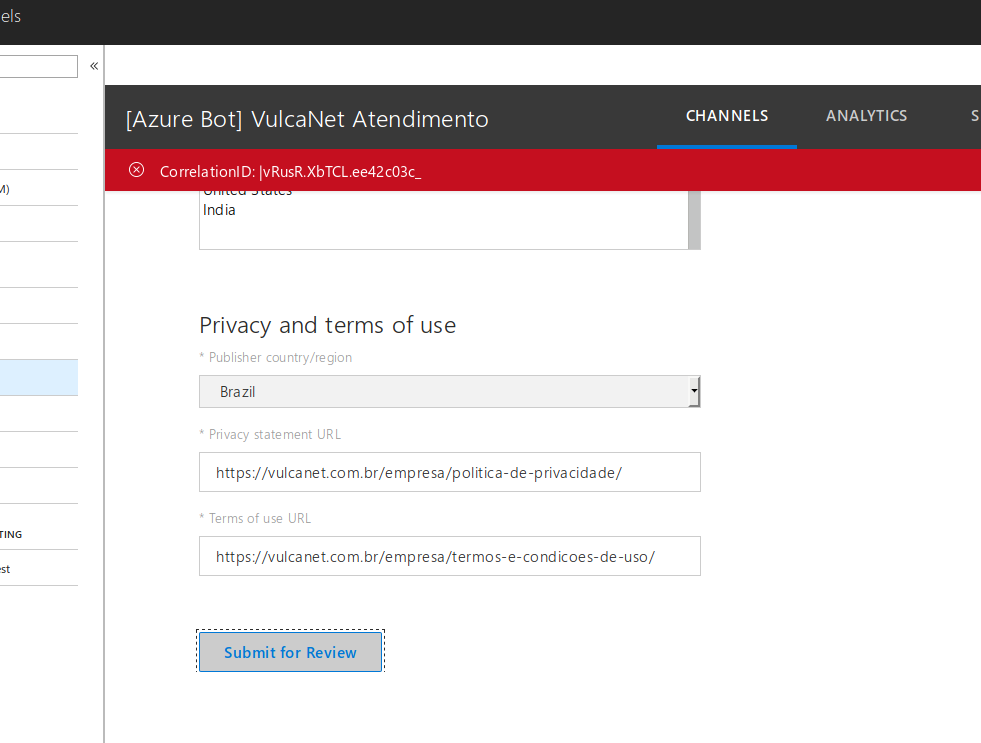Viewport: 981px width, 743px height.
Task: Click the CorrelationID error message text
Action: point(287,171)
